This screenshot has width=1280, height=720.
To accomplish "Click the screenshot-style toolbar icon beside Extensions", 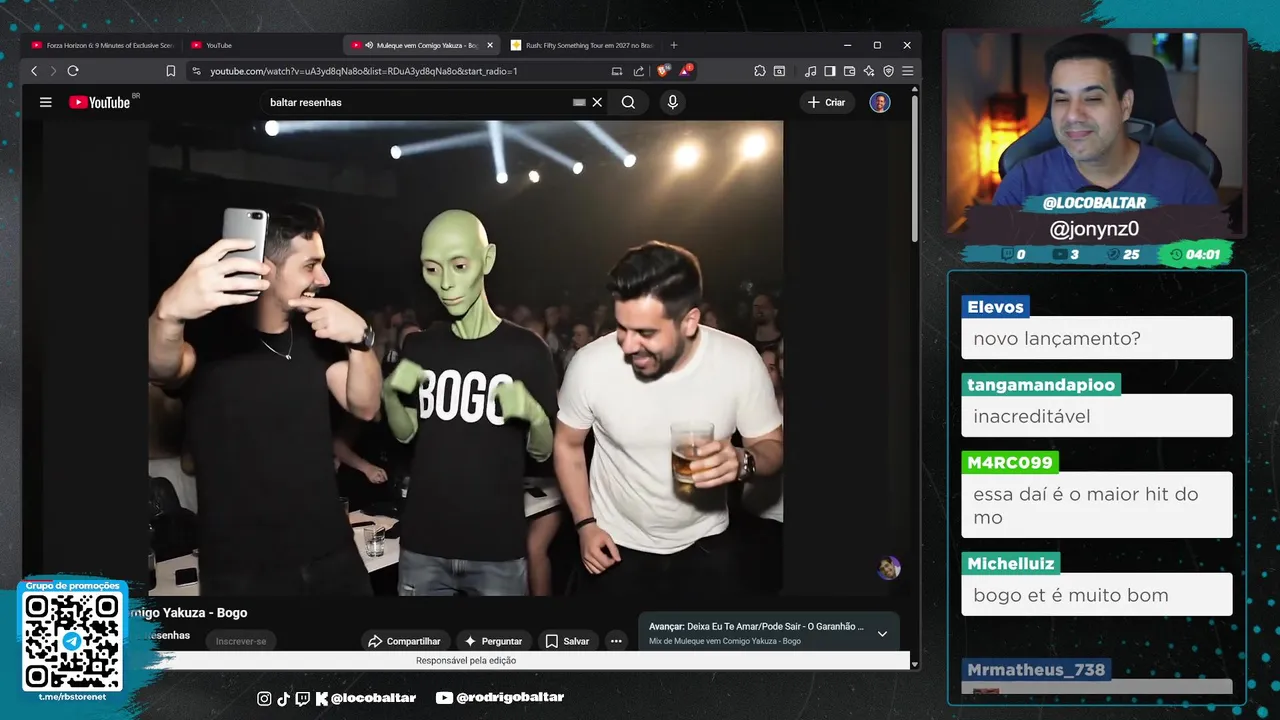I will [x=779, y=71].
